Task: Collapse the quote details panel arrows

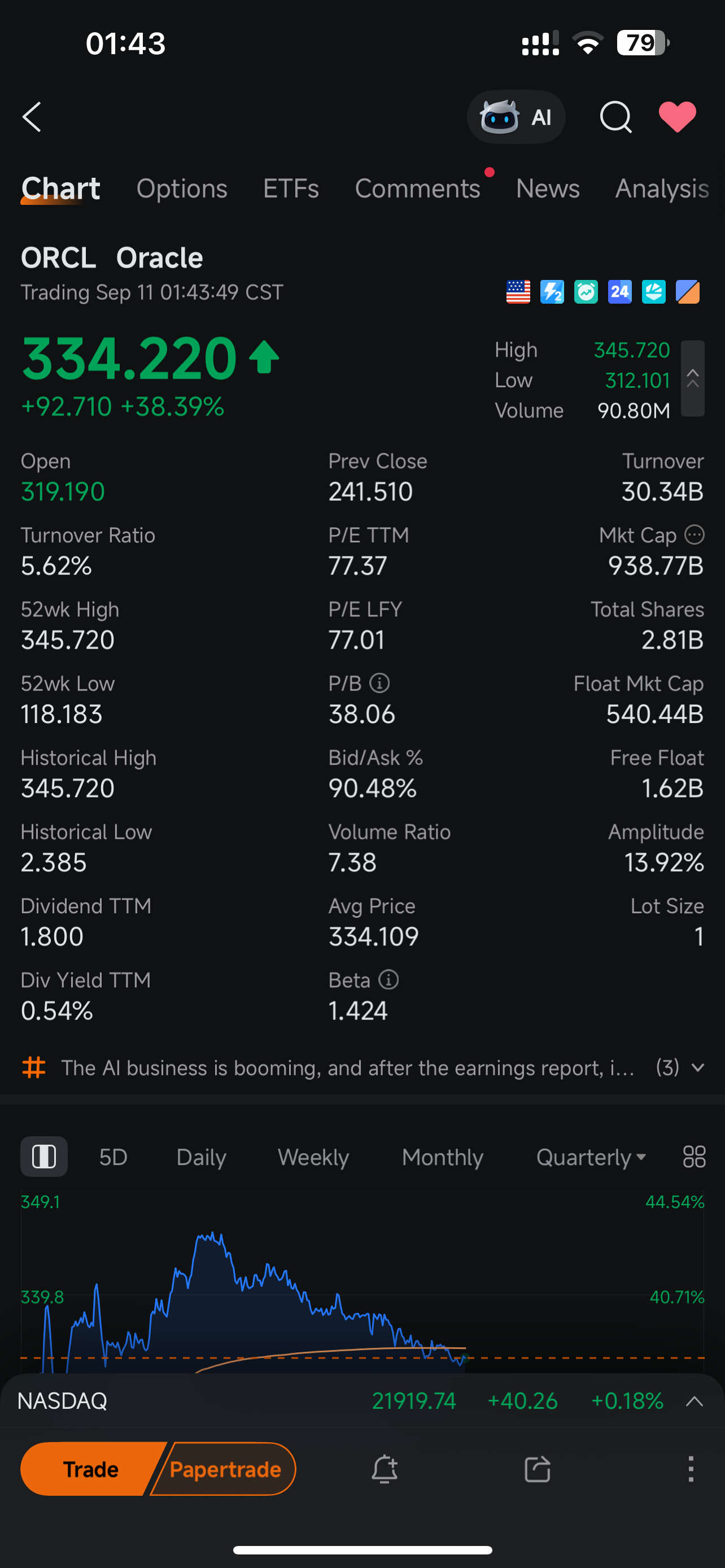Action: click(x=693, y=379)
